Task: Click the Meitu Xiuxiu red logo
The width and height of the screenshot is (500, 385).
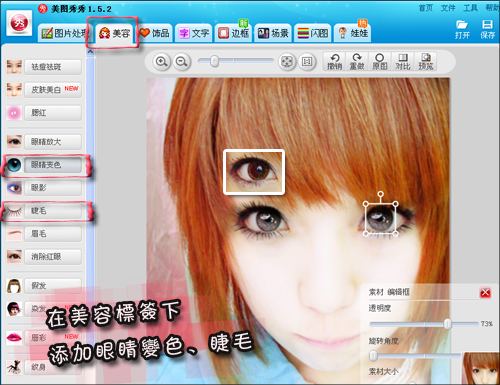Action: (19, 23)
